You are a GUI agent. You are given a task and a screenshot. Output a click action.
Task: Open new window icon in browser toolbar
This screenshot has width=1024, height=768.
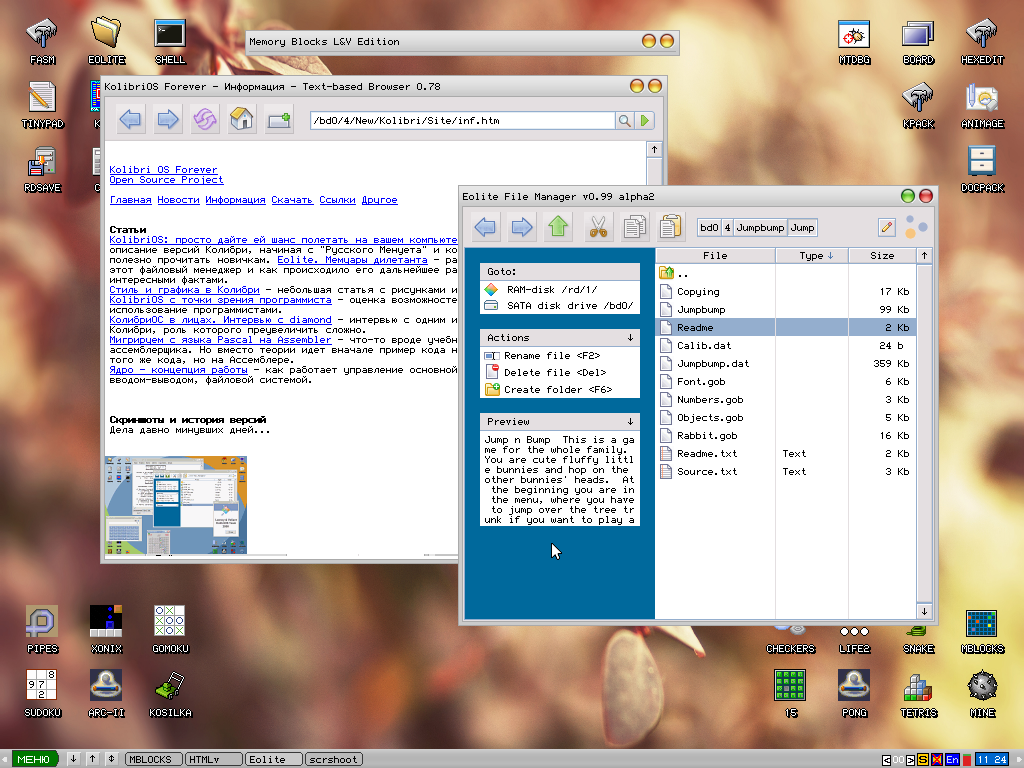click(x=278, y=121)
